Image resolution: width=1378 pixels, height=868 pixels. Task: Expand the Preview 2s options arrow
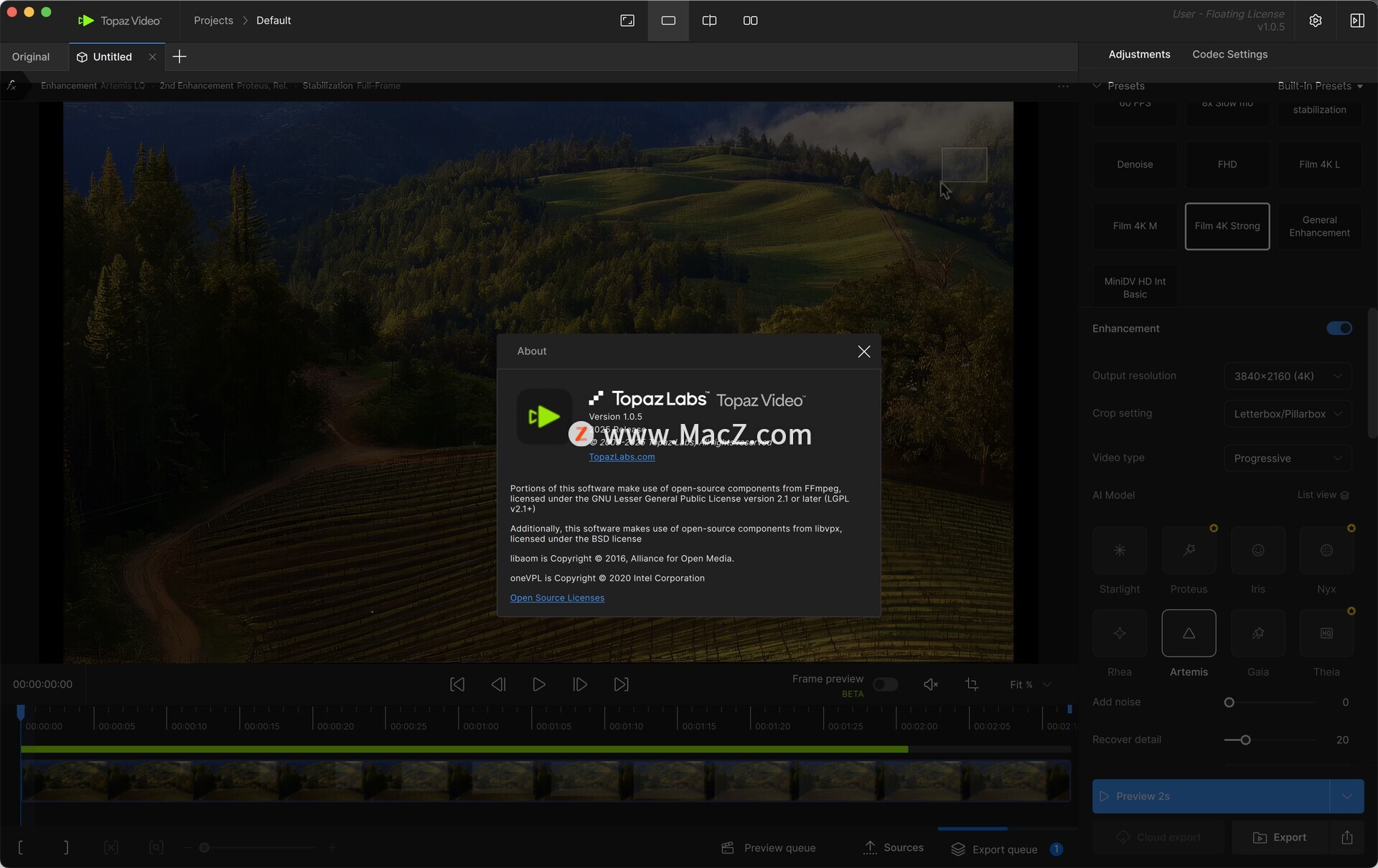(x=1346, y=796)
